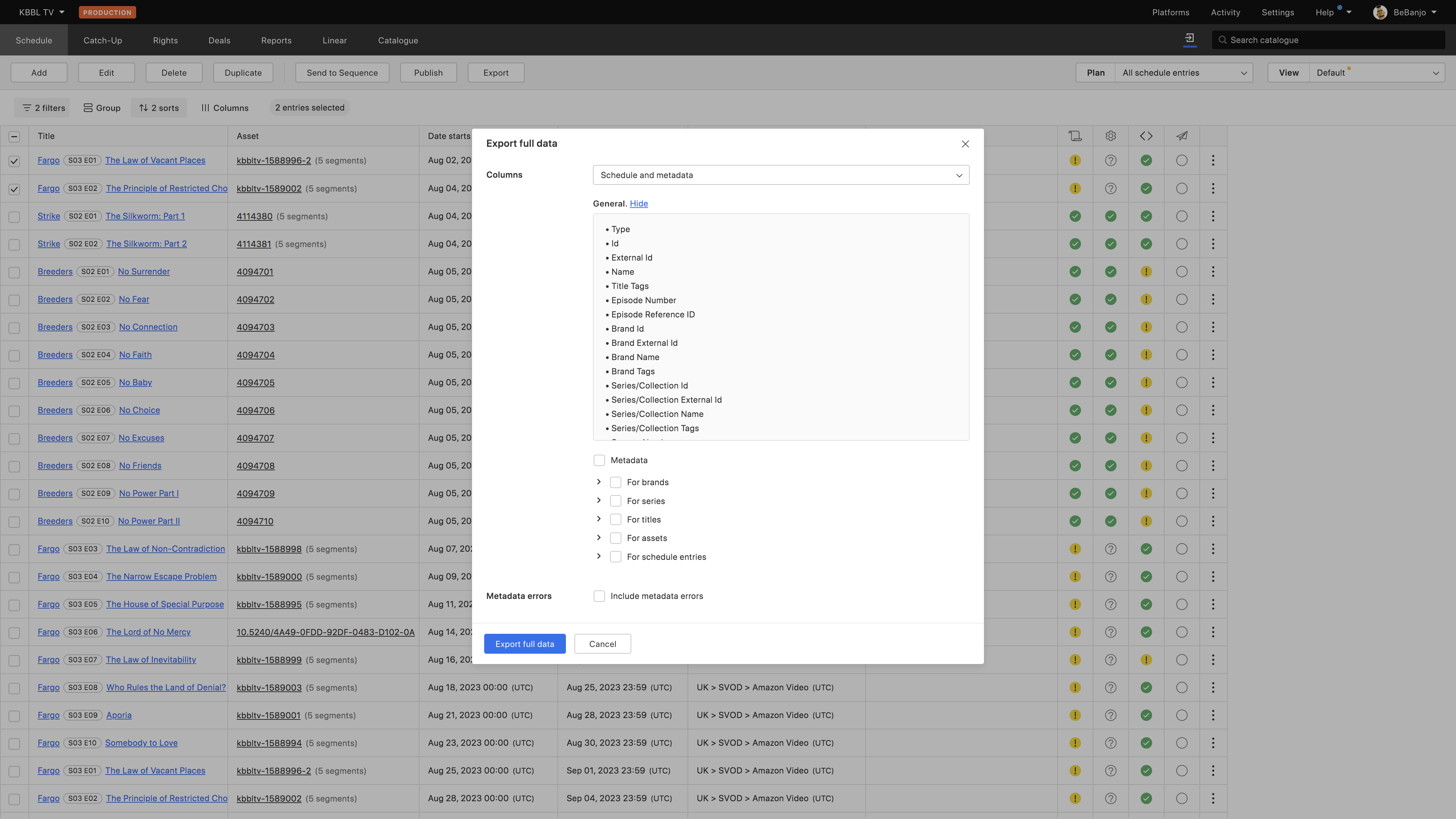Click question mark status on Fargo S03 E02
Image resolution: width=1456 pixels, height=819 pixels.
point(1110,188)
